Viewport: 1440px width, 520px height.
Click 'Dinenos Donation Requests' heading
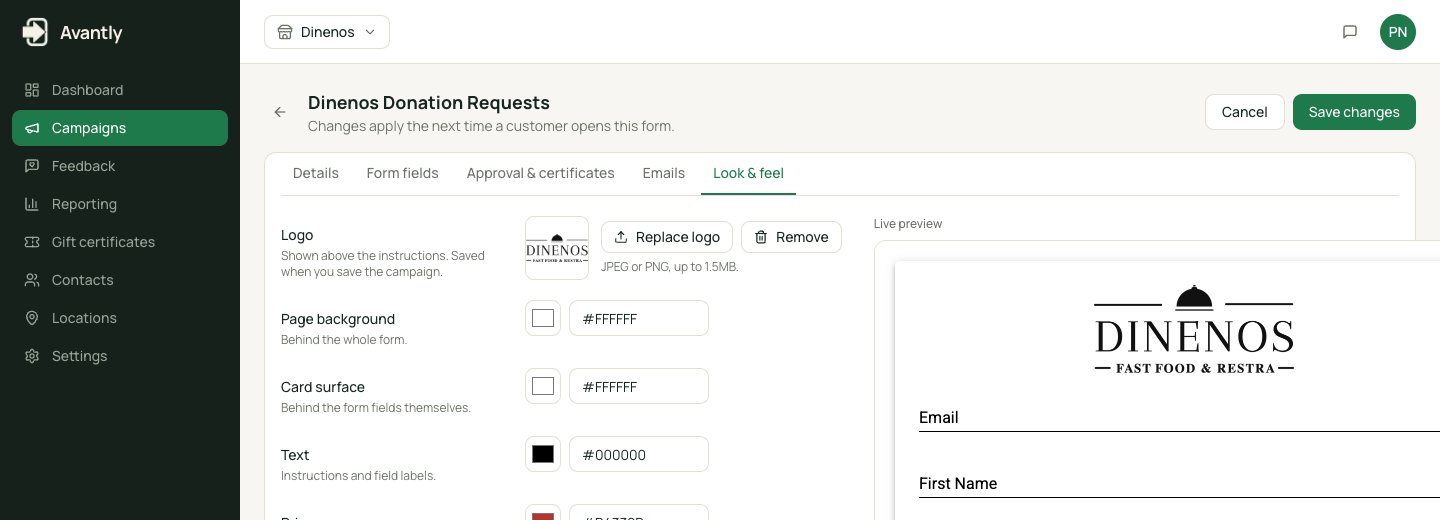click(429, 103)
